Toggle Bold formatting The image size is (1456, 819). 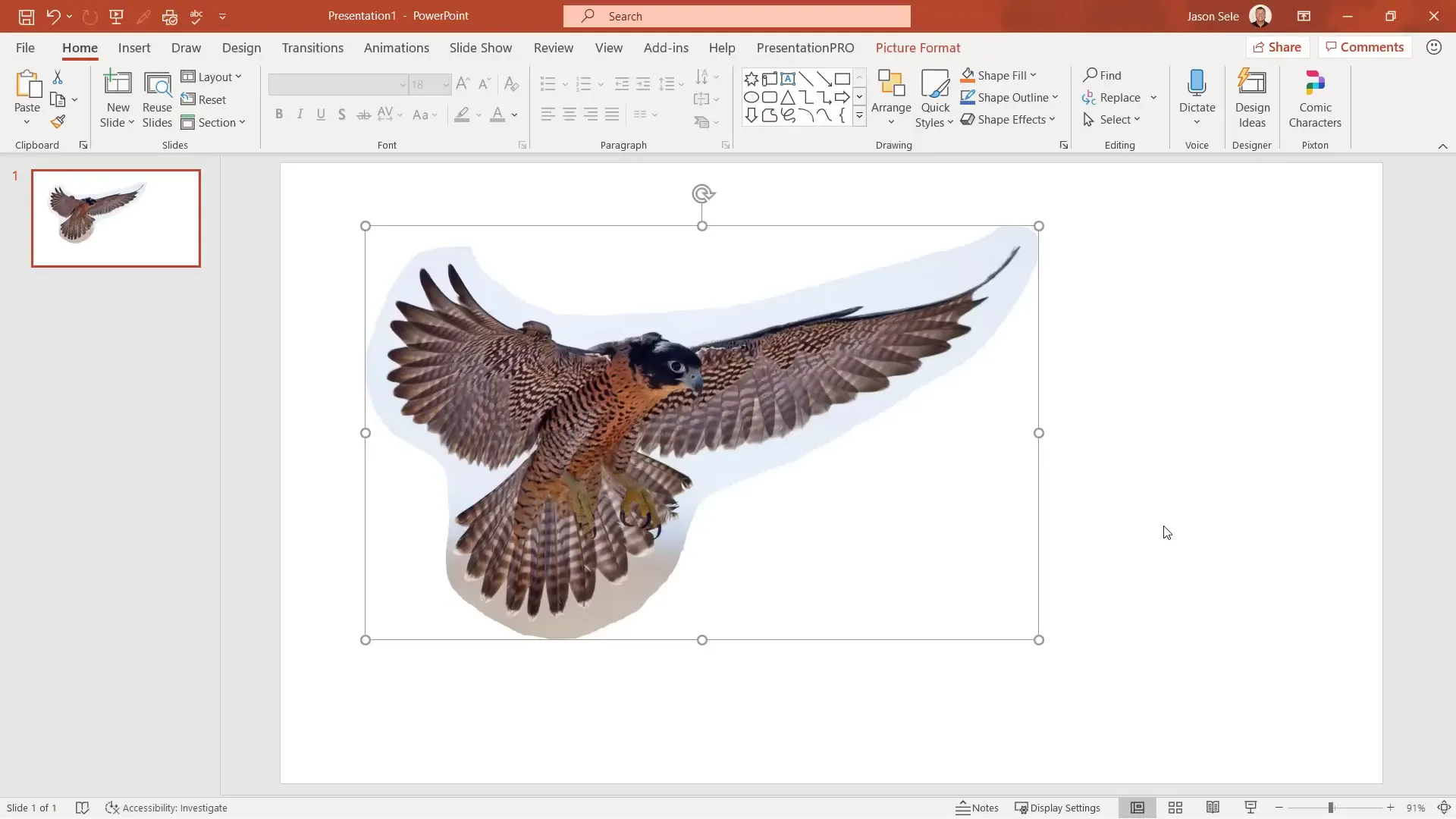(x=279, y=114)
